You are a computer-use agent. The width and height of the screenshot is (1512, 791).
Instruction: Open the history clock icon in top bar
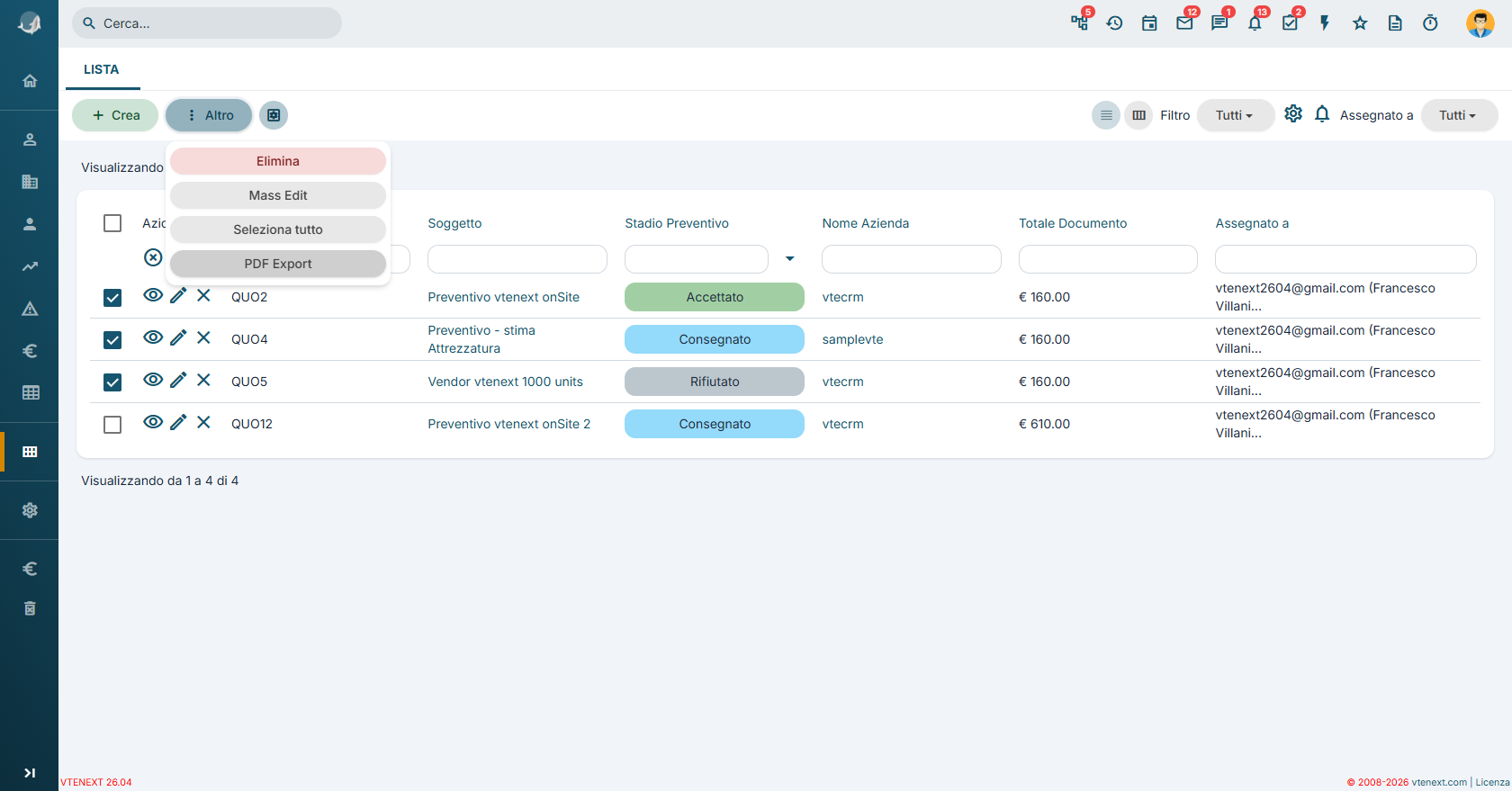1114,23
